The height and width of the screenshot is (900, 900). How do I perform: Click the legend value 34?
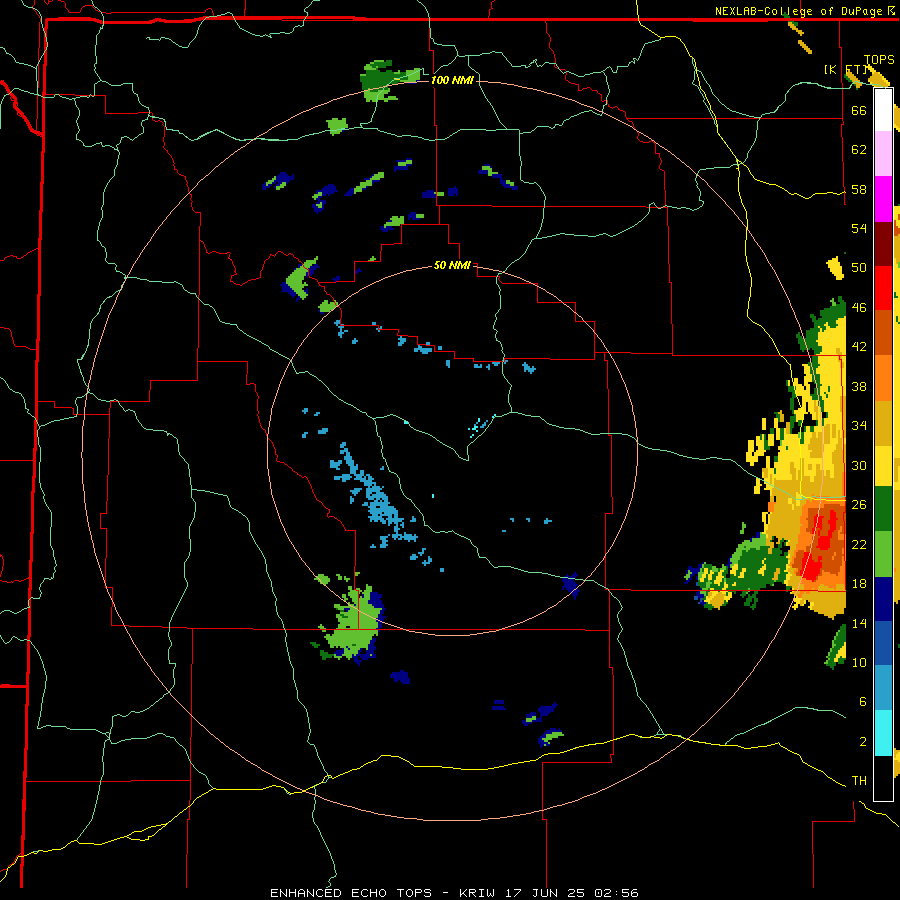(x=859, y=425)
